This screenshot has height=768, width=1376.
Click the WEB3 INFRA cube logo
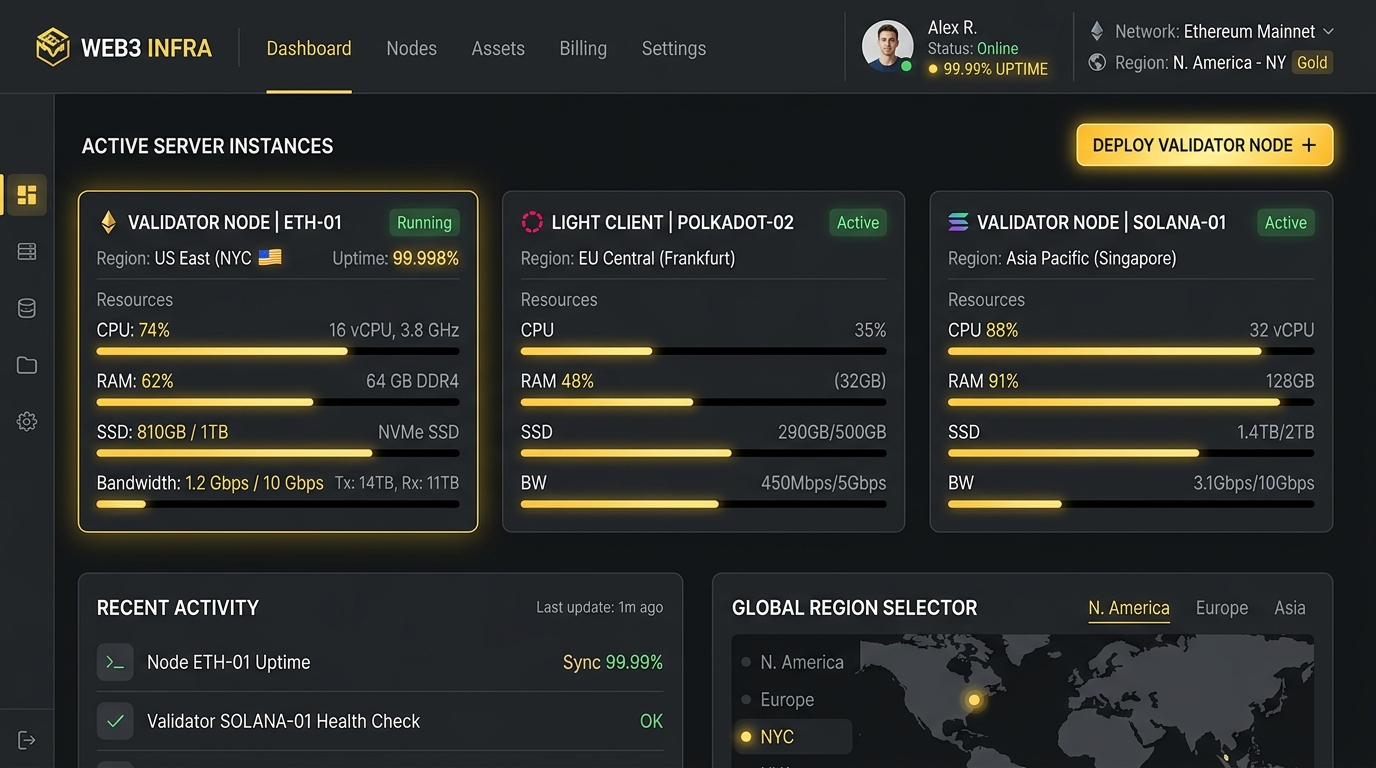pos(53,47)
